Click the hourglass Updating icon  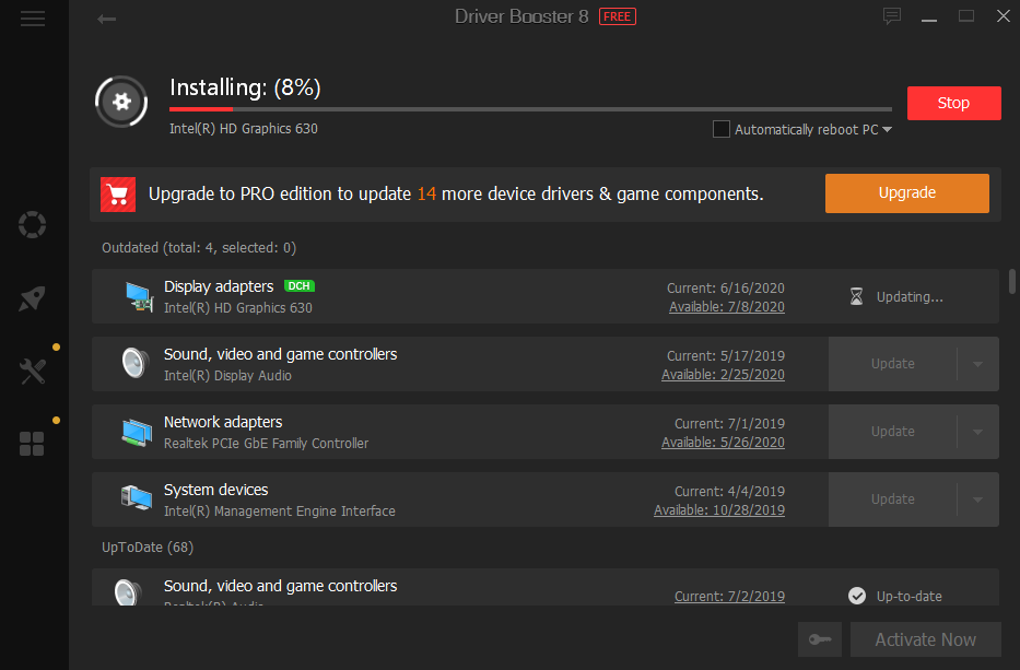pos(856,297)
